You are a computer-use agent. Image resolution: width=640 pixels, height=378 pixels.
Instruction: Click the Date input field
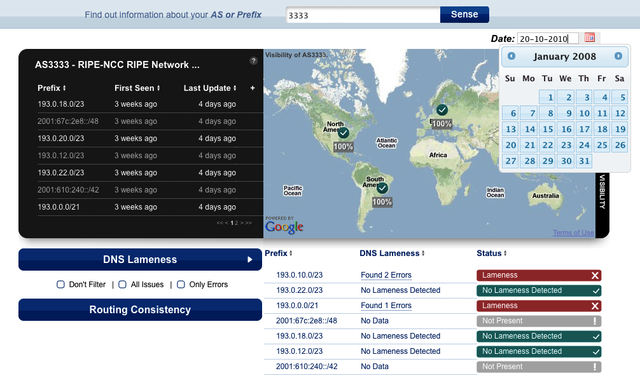coord(548,39)
